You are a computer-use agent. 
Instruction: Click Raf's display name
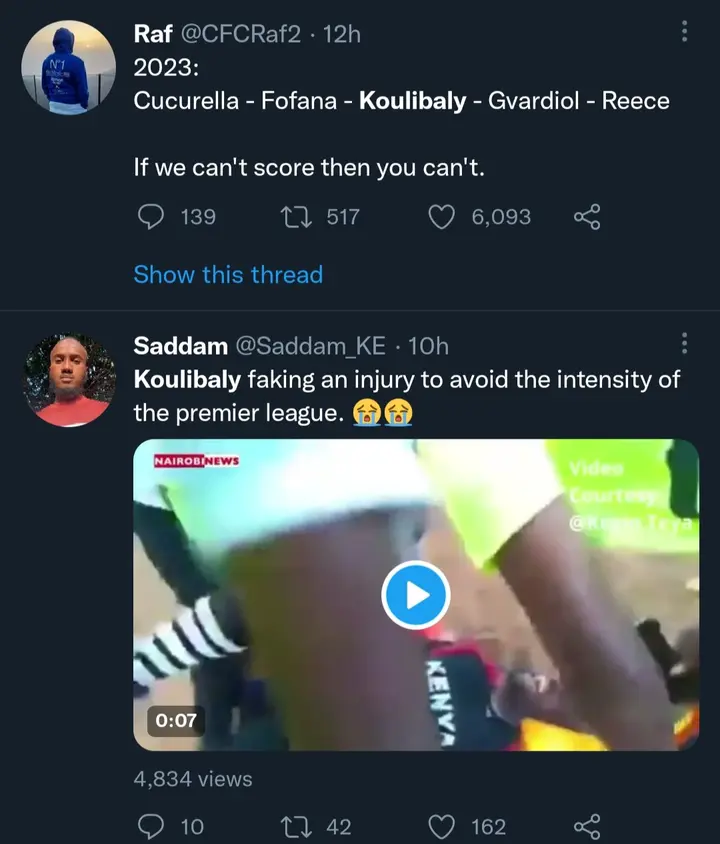[x=153, y=34]
